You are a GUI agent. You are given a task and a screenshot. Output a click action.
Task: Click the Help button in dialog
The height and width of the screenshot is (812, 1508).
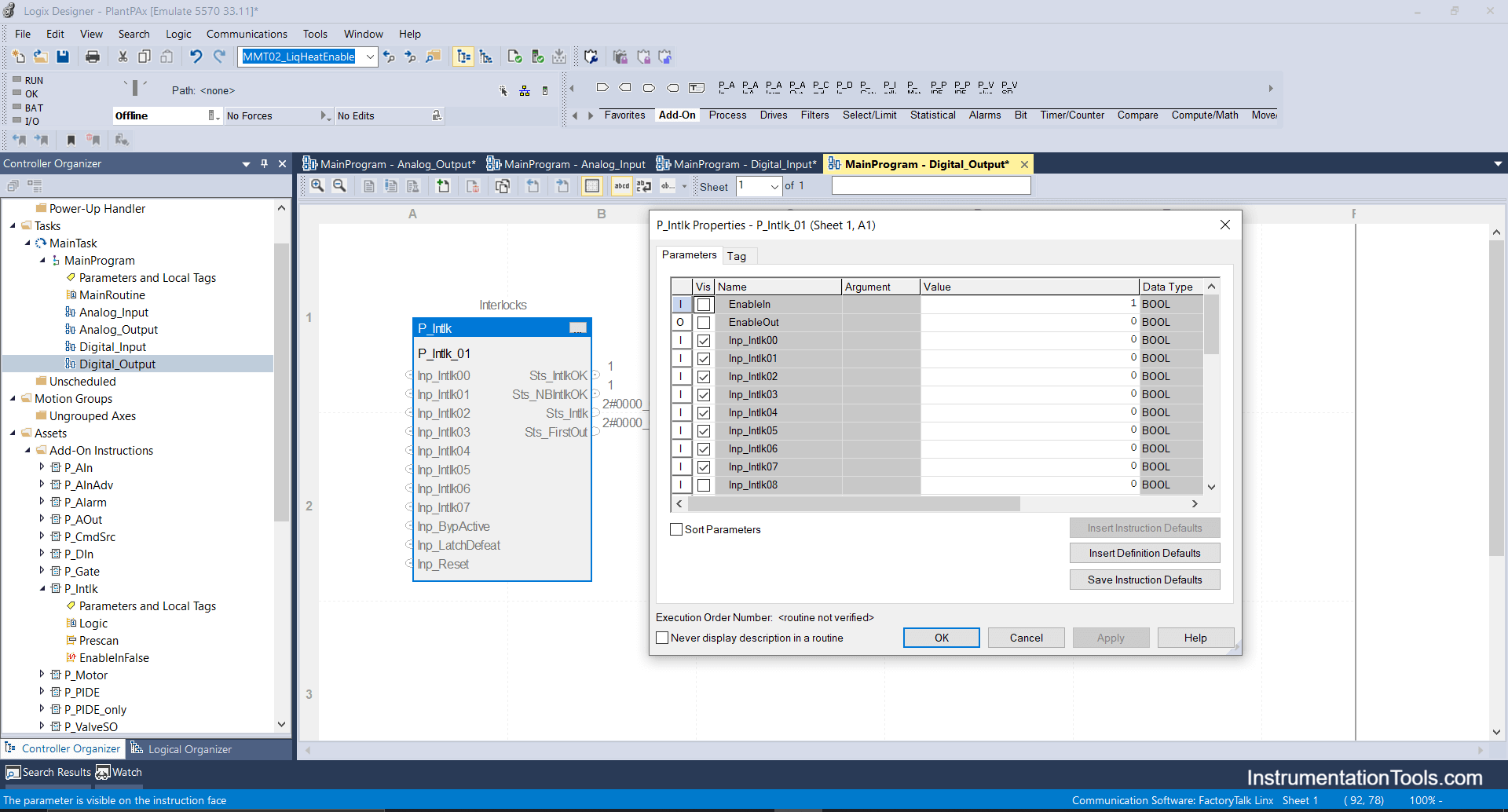point(1195,638)
